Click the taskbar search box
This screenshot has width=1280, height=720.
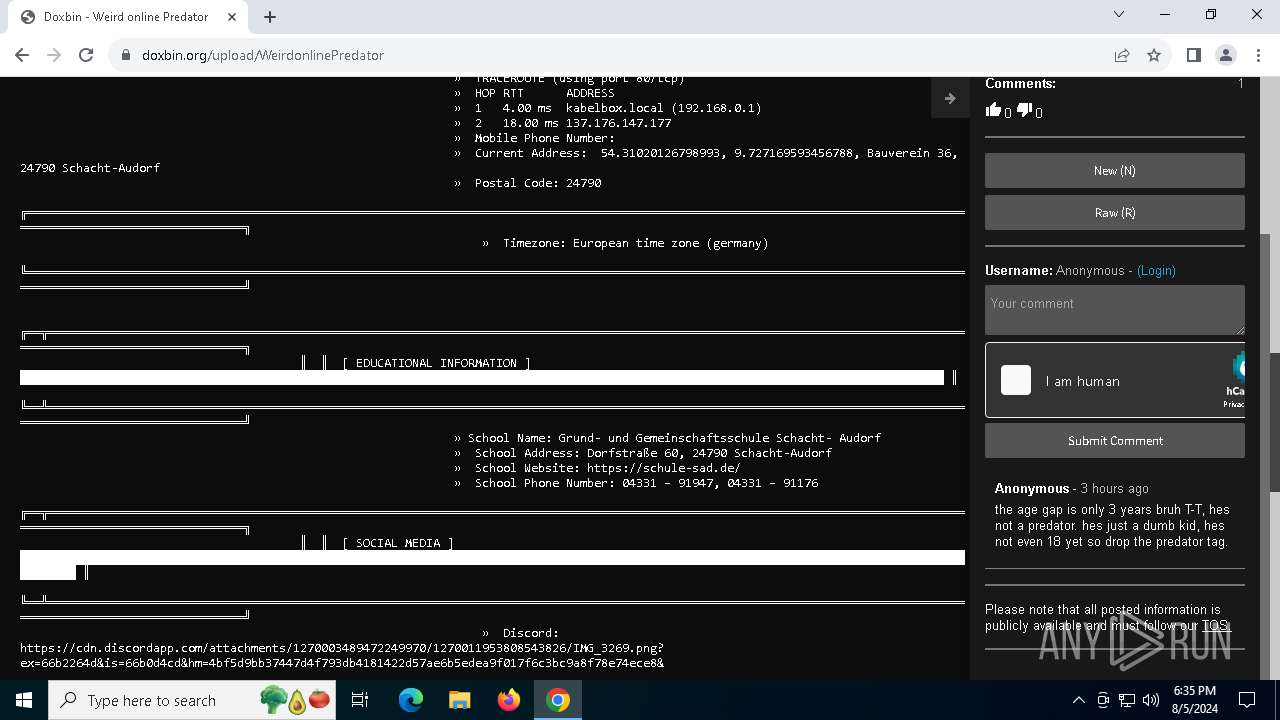point(192,700)
